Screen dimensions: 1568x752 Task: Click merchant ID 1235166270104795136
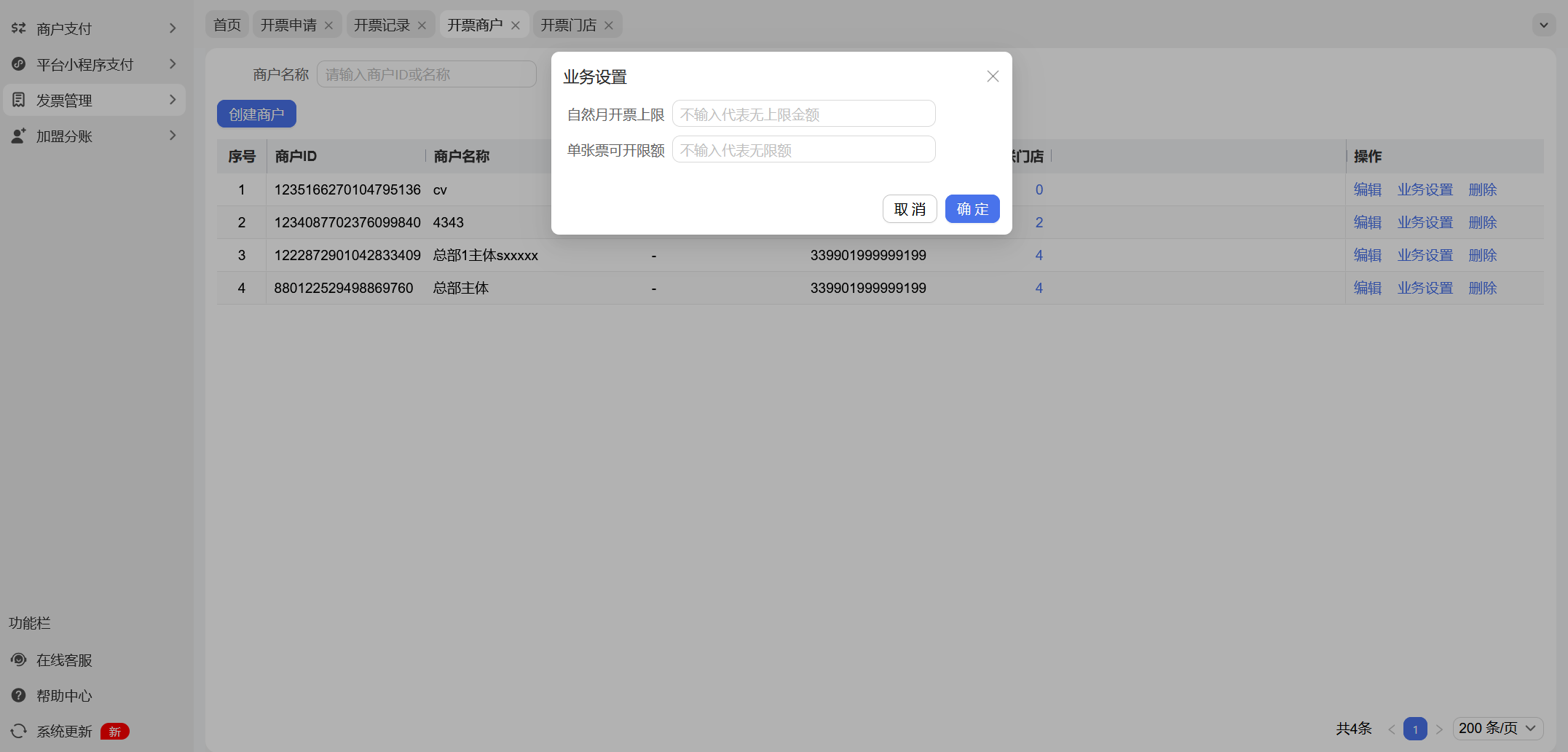(347, 189)
